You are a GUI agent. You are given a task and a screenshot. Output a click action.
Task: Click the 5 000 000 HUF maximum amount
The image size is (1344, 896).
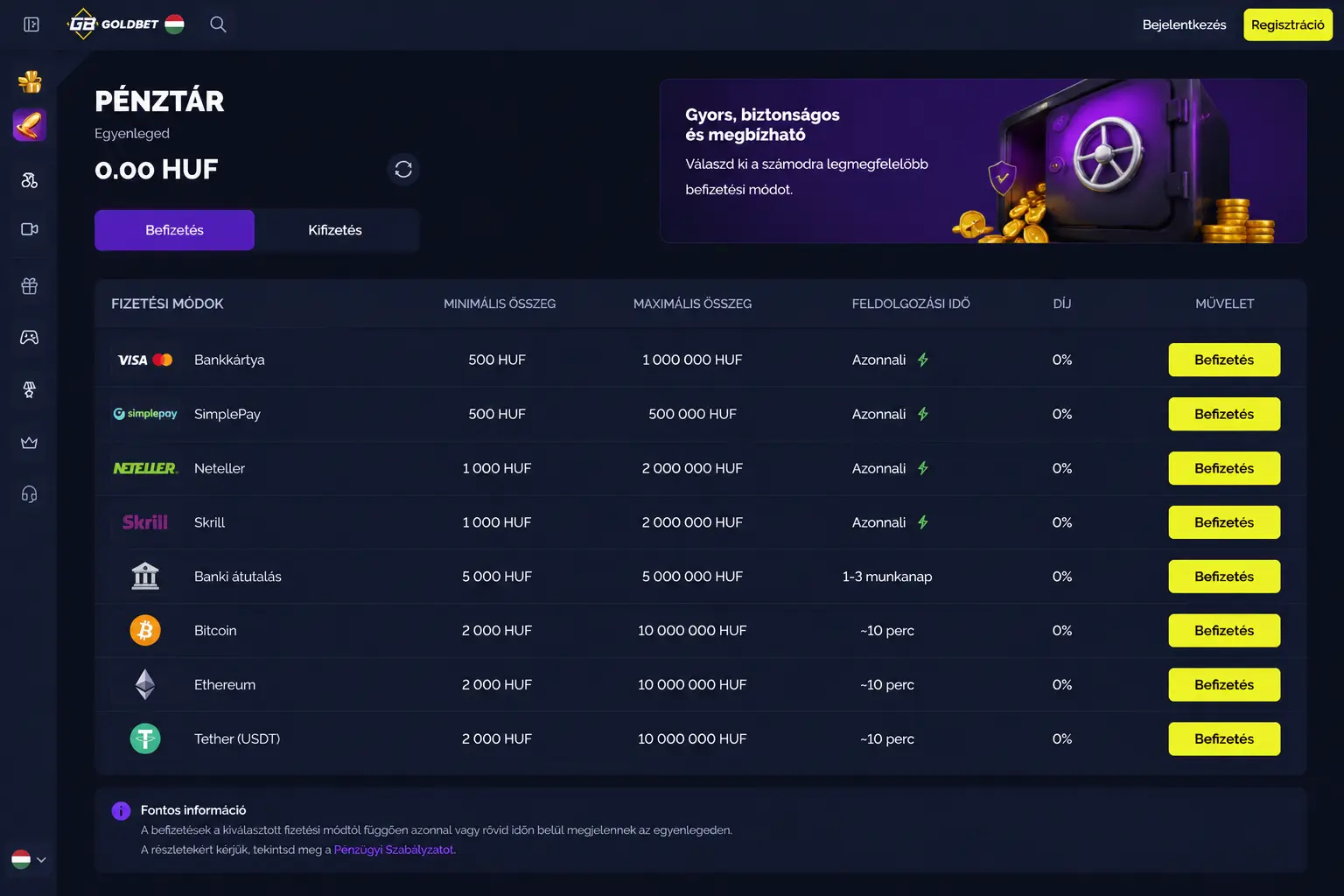692,577
